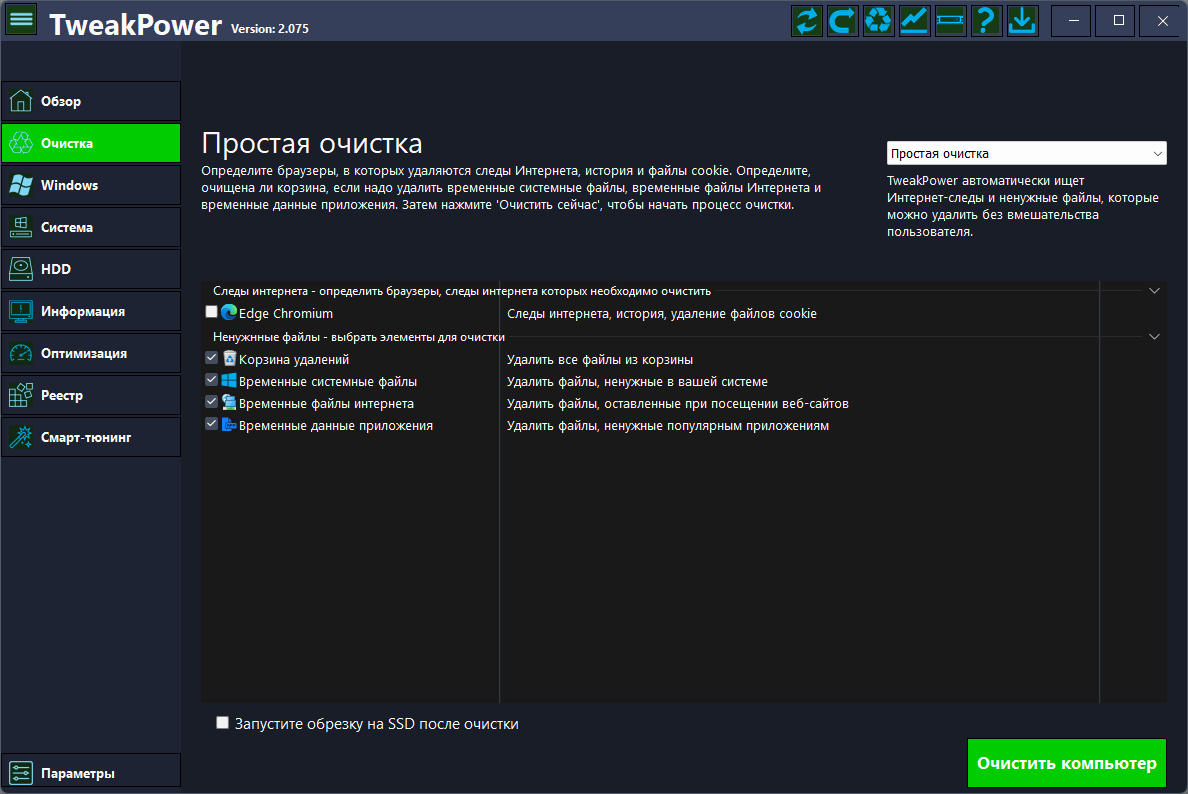Click the curved redo arrow toolbar icon
This screenshot has width=1188, height=794.
[x=843, y=20]
